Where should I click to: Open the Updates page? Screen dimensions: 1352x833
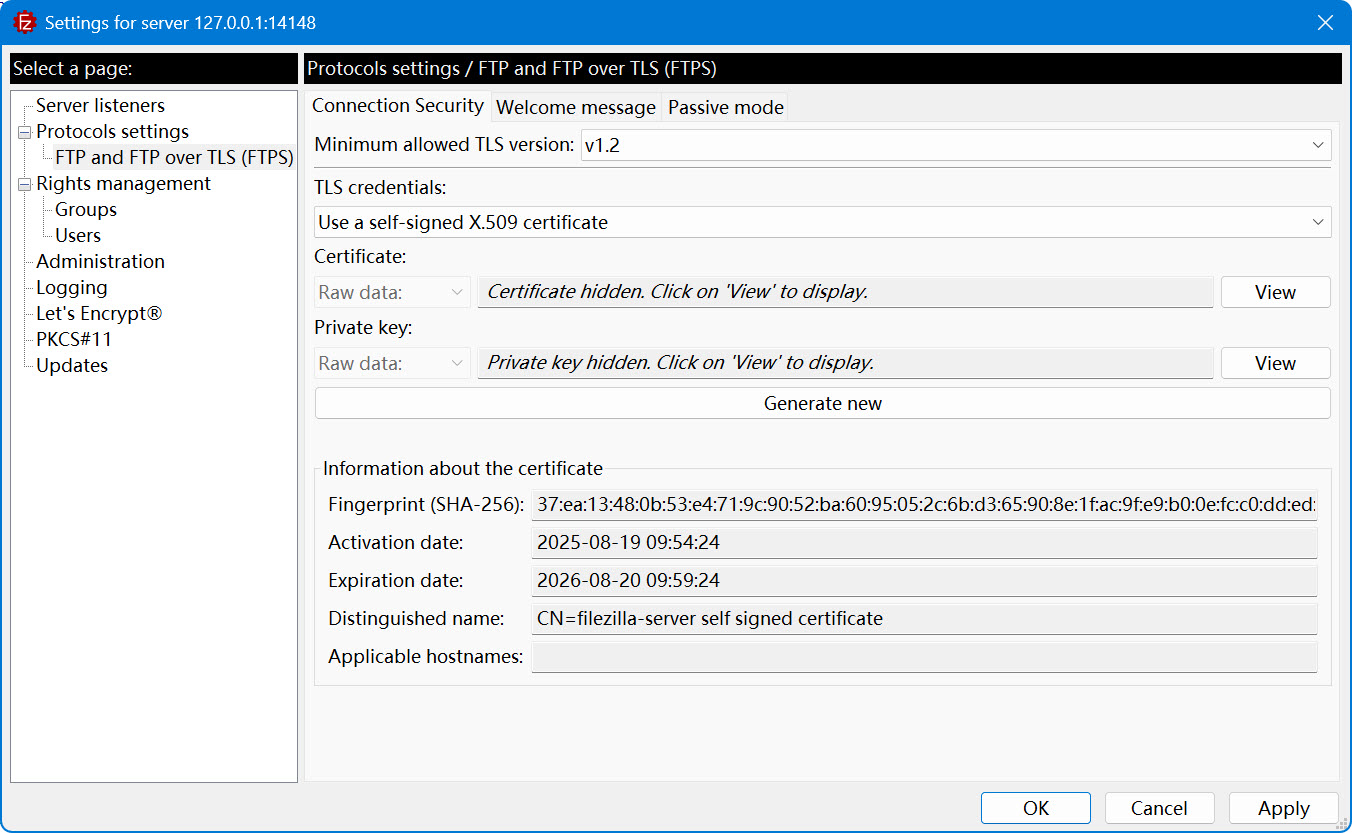coord(72,365)
